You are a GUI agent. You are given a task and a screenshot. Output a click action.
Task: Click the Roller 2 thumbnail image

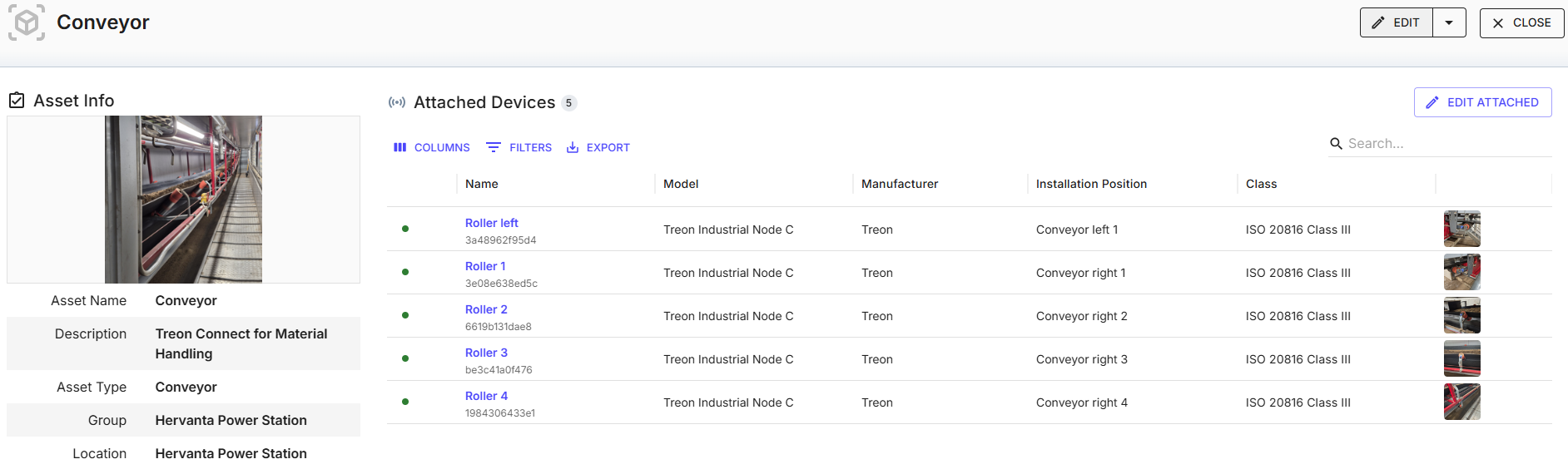tap(1461, 315)
